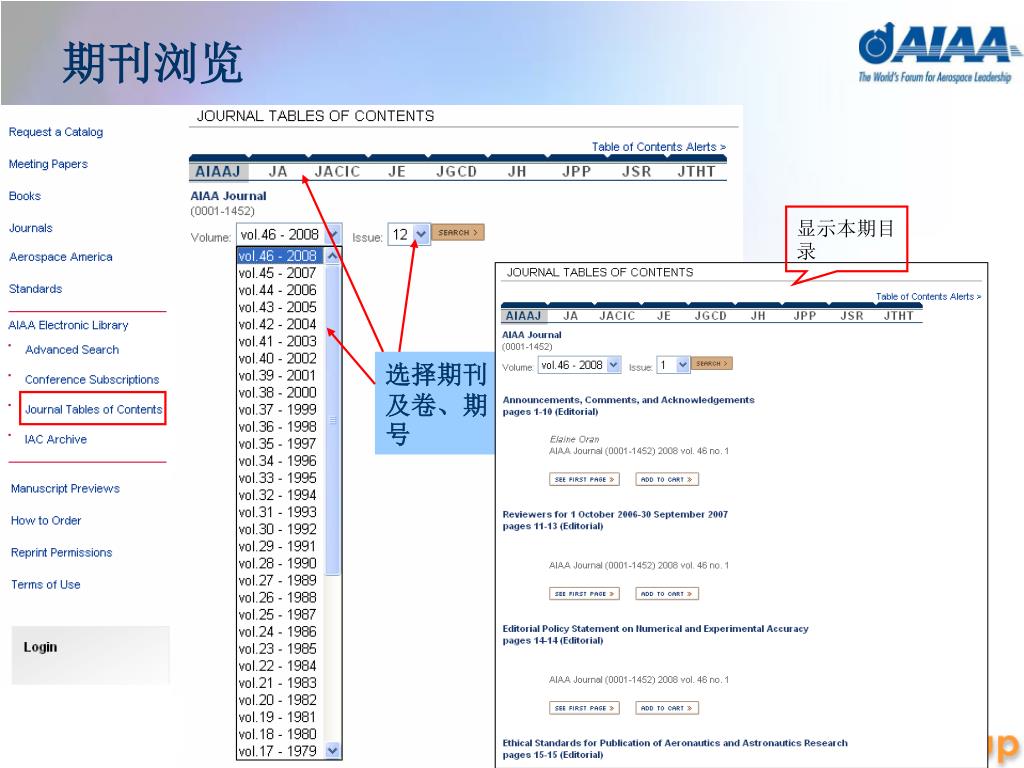See first page of Announcements article

(584, 479)
